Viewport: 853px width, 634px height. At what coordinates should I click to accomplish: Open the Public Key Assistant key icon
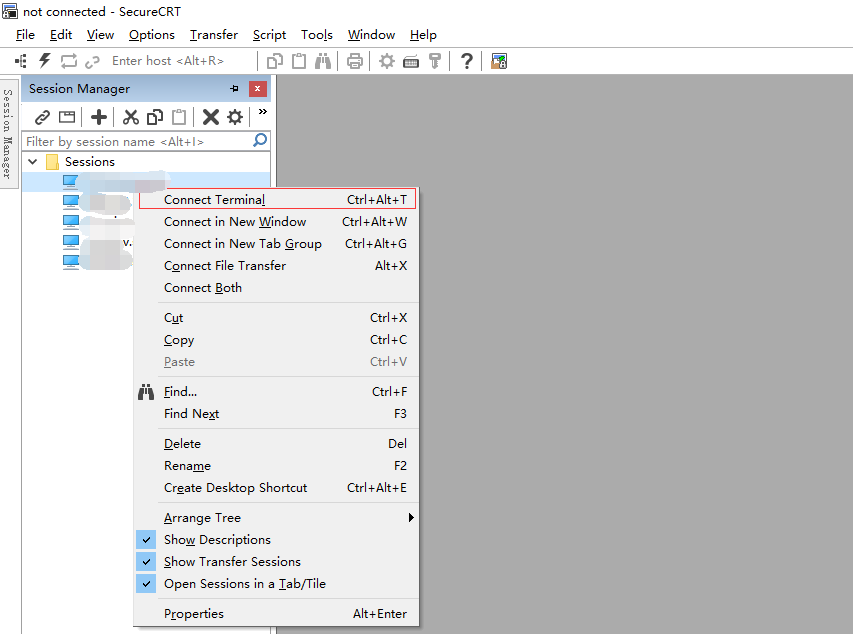435,61
